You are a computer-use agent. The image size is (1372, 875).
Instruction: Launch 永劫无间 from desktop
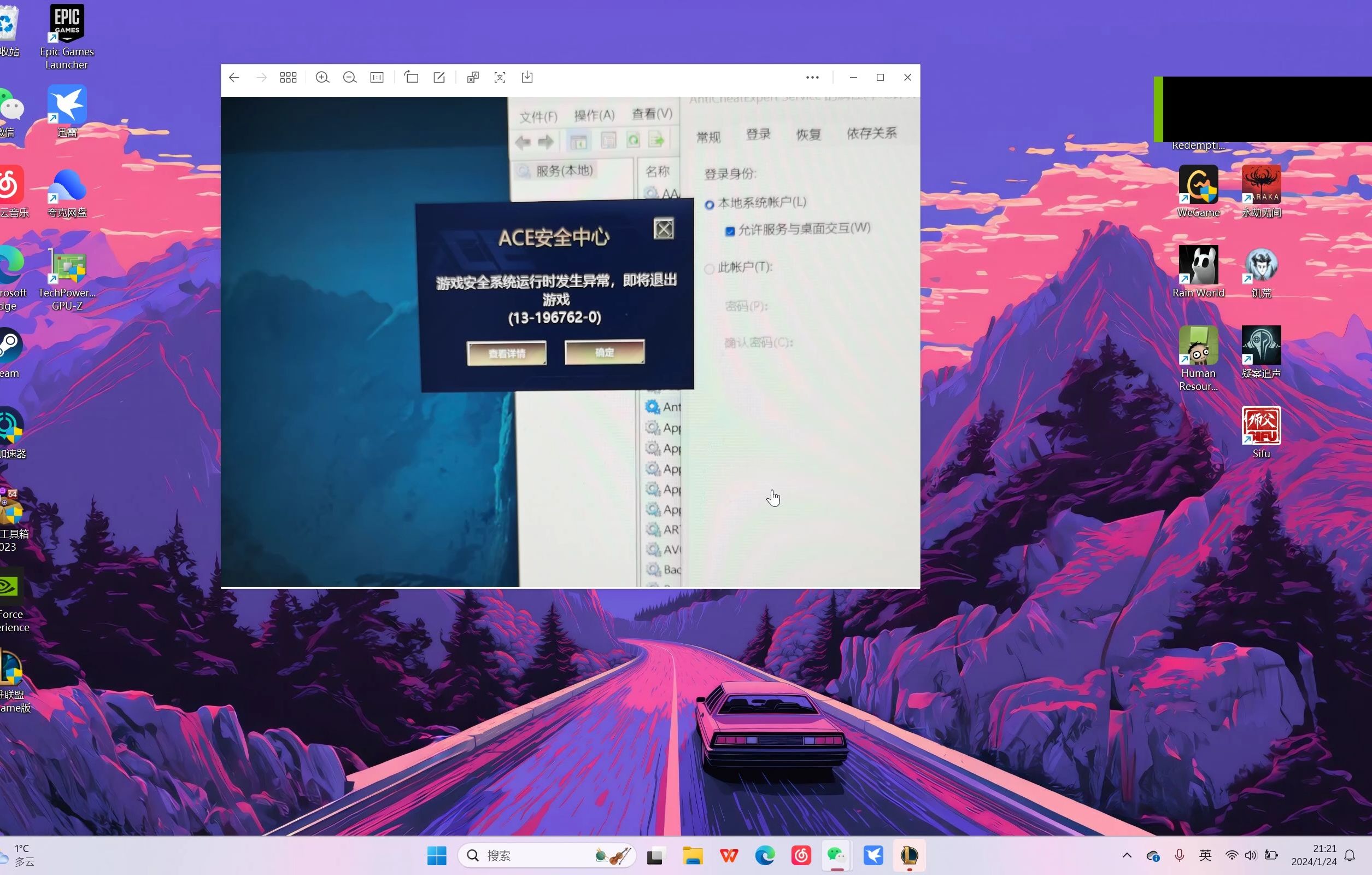1262,192
